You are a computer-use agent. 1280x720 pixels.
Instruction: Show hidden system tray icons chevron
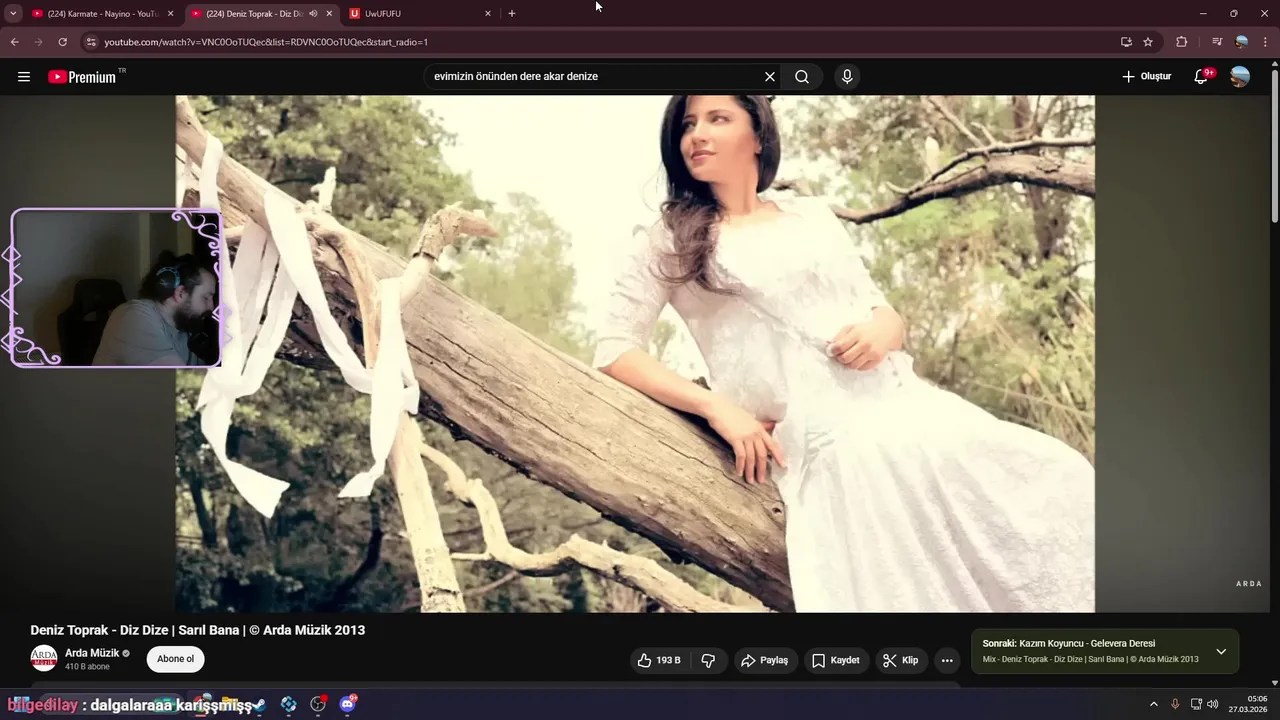coord(1153,704)
